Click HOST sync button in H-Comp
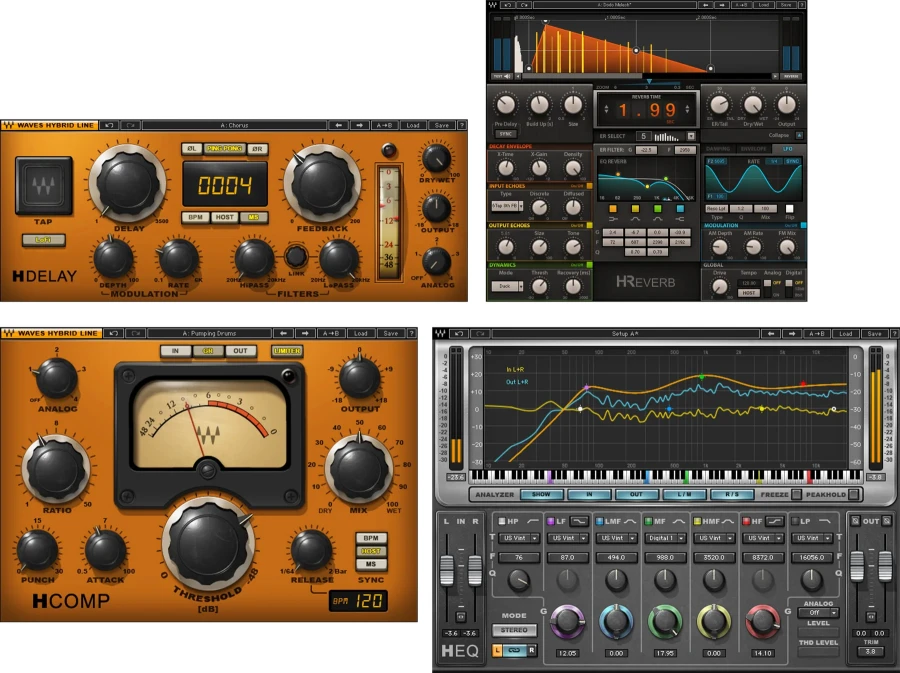This screenshot has height=673, width=900. coord(371,551)
